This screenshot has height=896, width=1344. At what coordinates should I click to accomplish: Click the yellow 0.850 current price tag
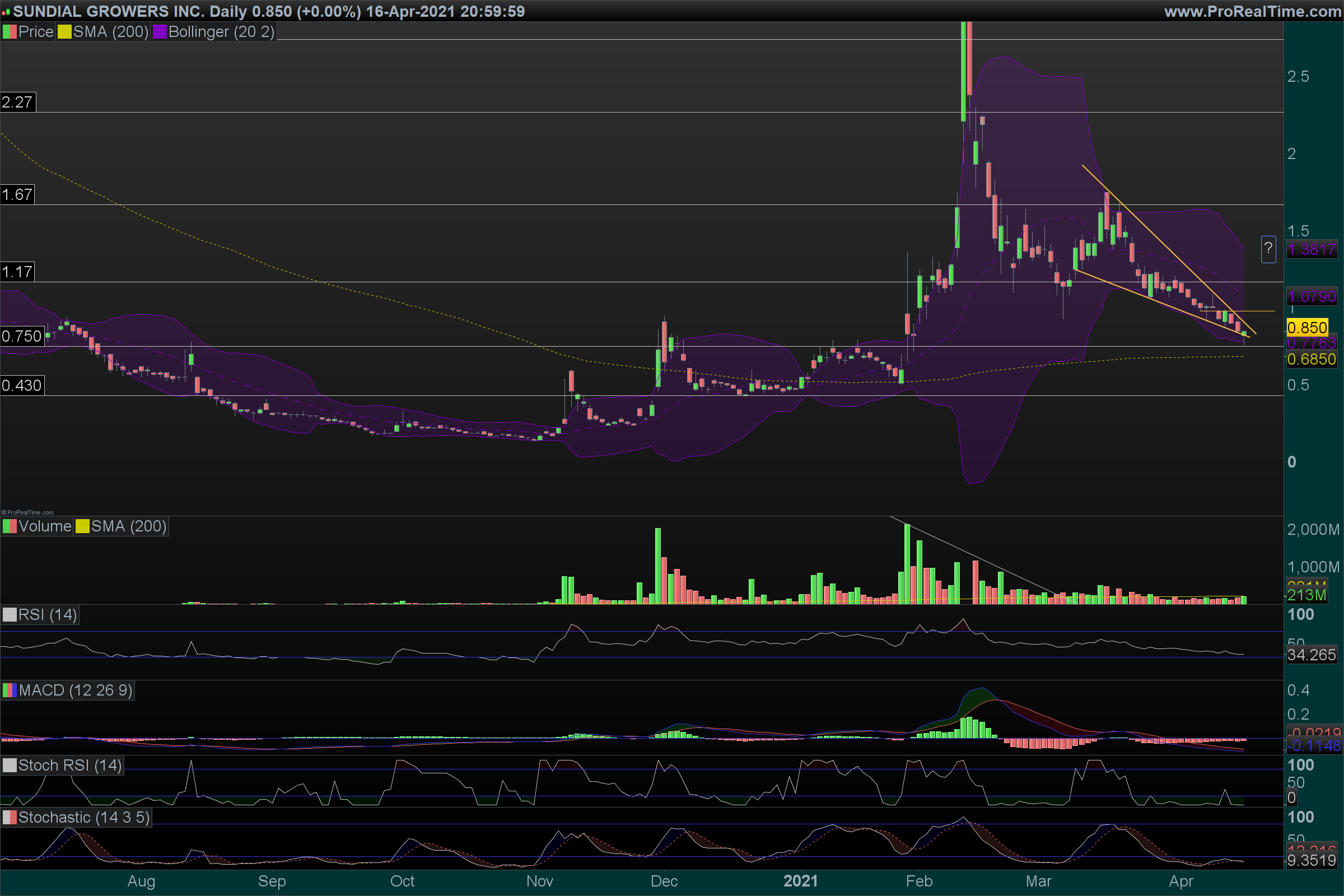pos(1307,328)
